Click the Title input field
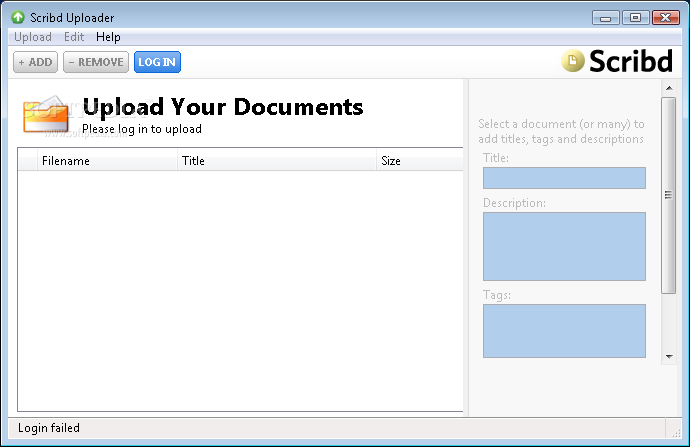Viewport: 690px width, 447px height. pyautogui.click(x=564, y=178)
